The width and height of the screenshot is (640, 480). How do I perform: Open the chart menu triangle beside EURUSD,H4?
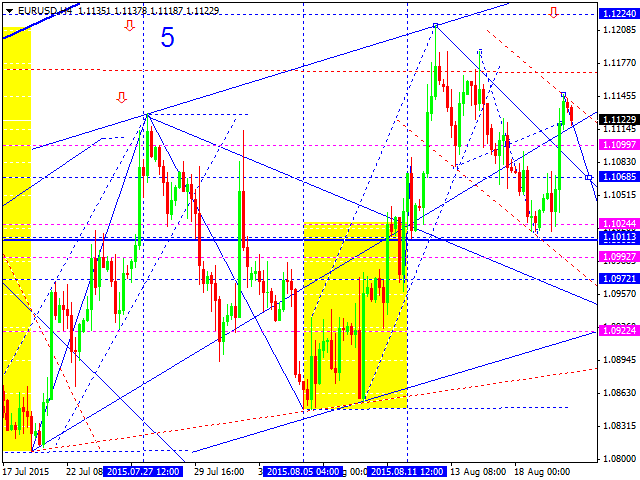(10, 11)
